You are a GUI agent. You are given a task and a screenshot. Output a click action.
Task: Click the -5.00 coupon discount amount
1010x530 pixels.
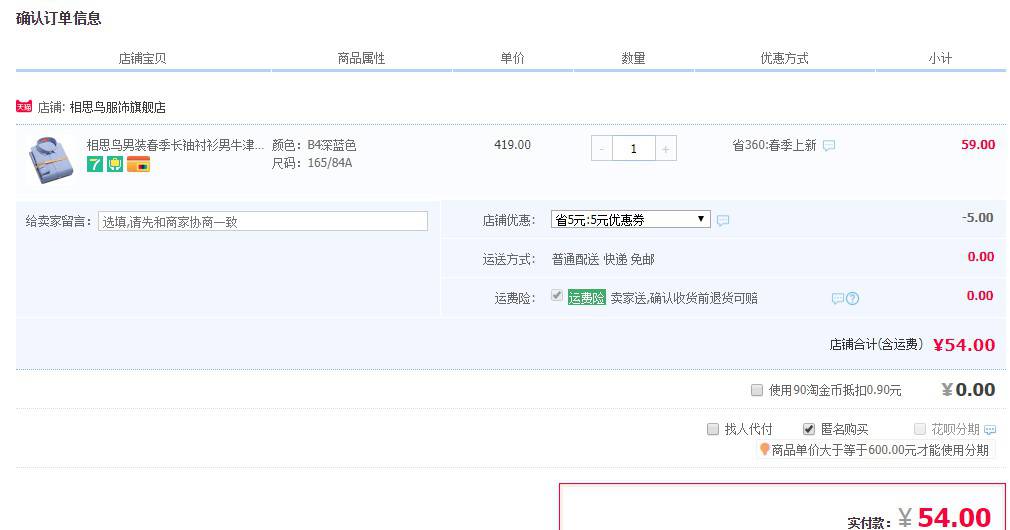(978, 218)
